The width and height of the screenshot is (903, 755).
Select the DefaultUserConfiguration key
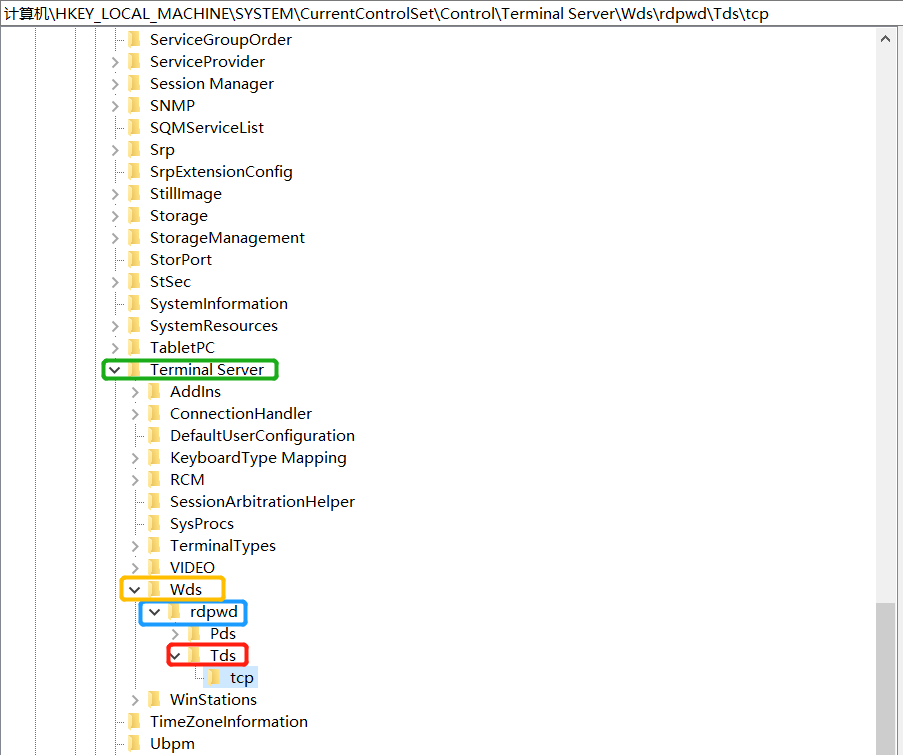pos(262,436)
